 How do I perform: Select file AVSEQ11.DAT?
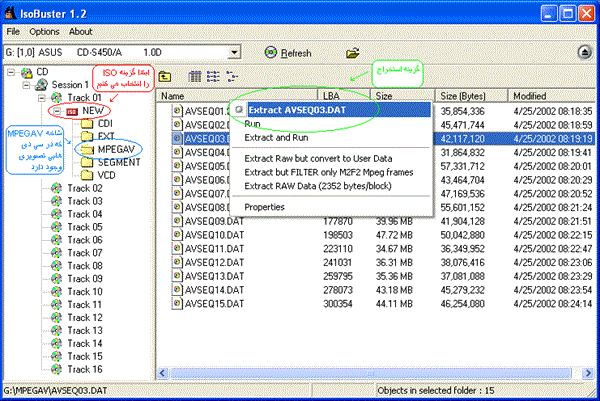[214, 249]
